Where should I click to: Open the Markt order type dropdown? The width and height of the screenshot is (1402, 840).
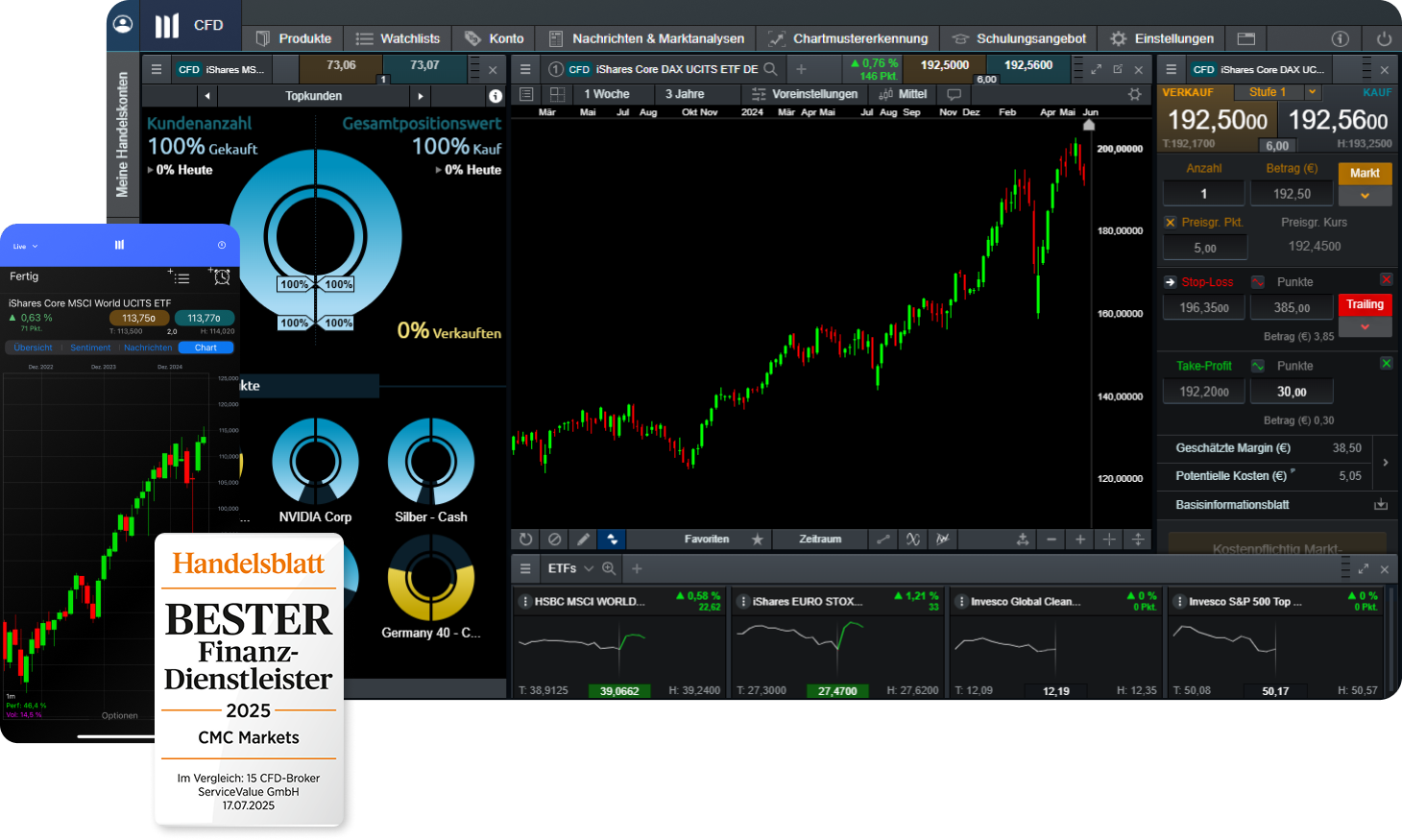click(1365, 196)
